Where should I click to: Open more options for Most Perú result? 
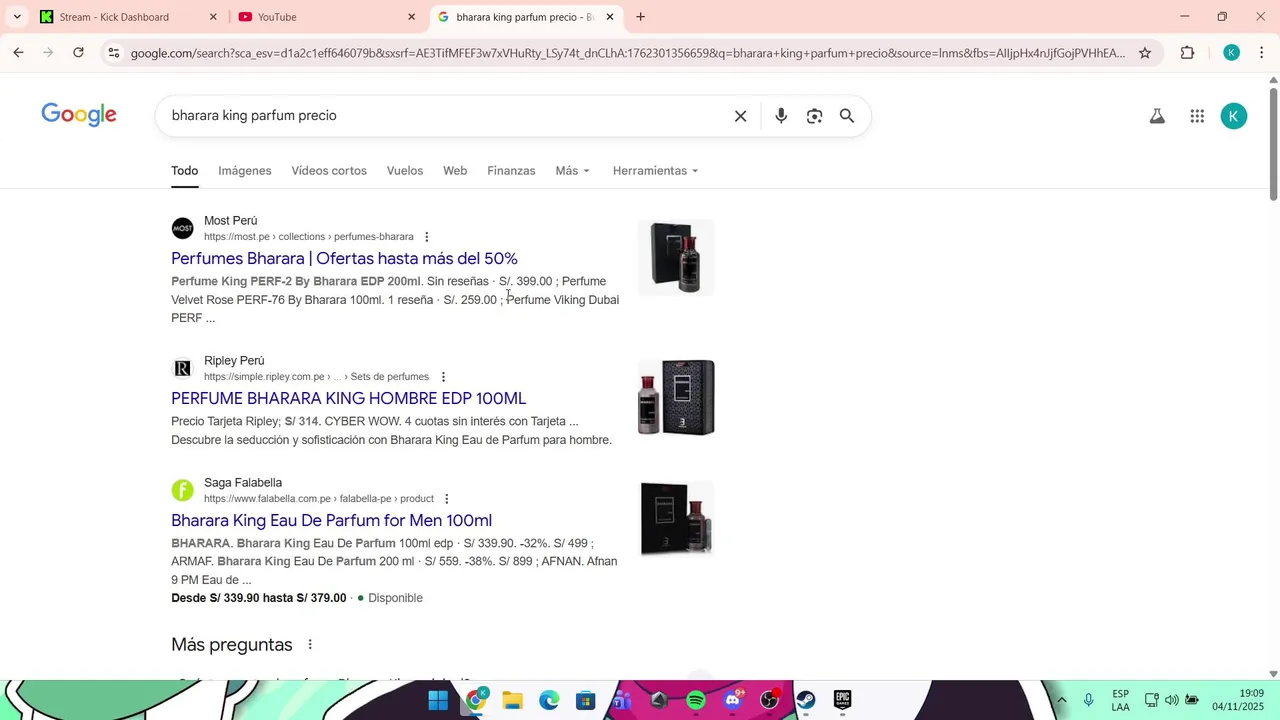pyautogui.click(x=426, y=237)
